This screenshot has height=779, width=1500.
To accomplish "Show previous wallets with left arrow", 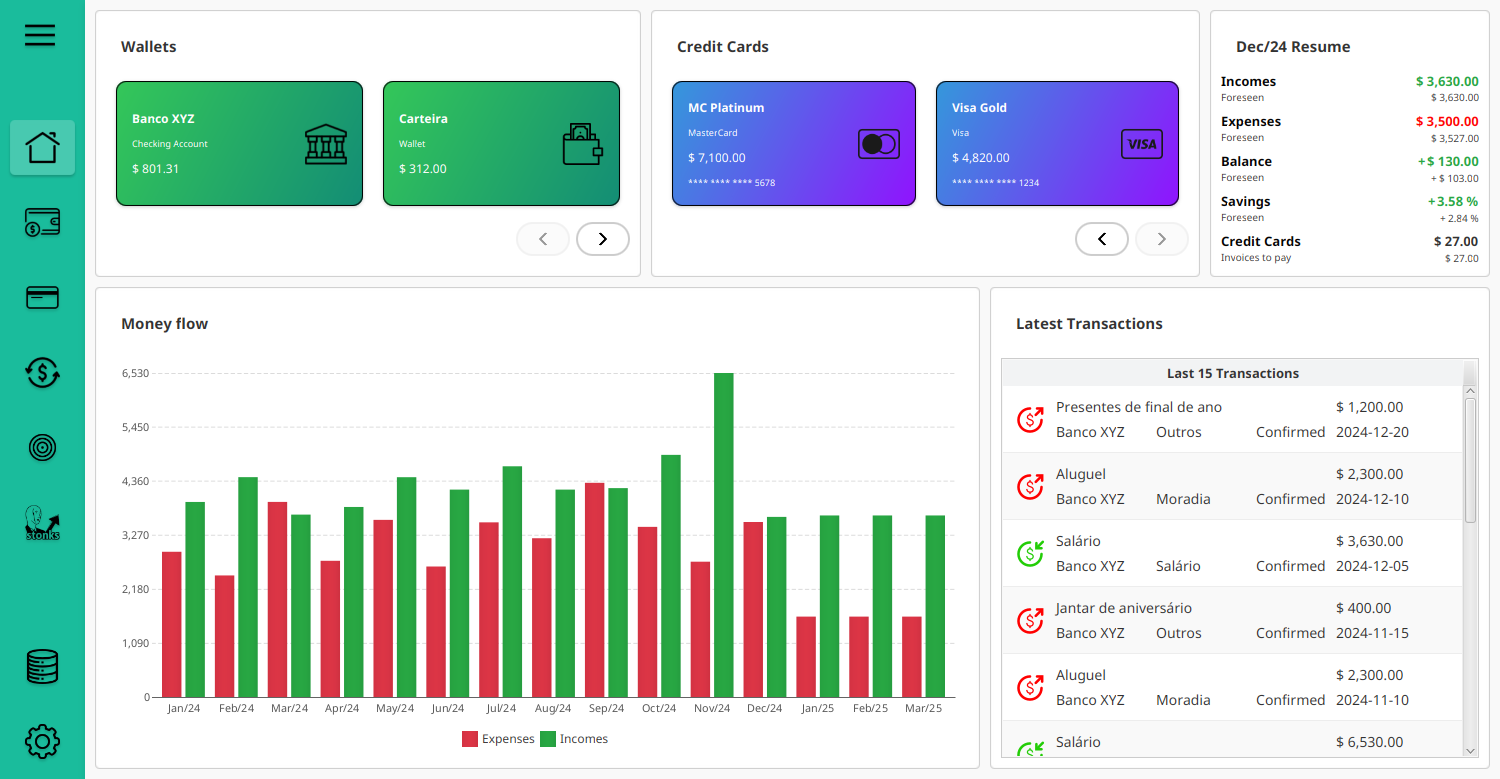I will click(x=543, y=239).
